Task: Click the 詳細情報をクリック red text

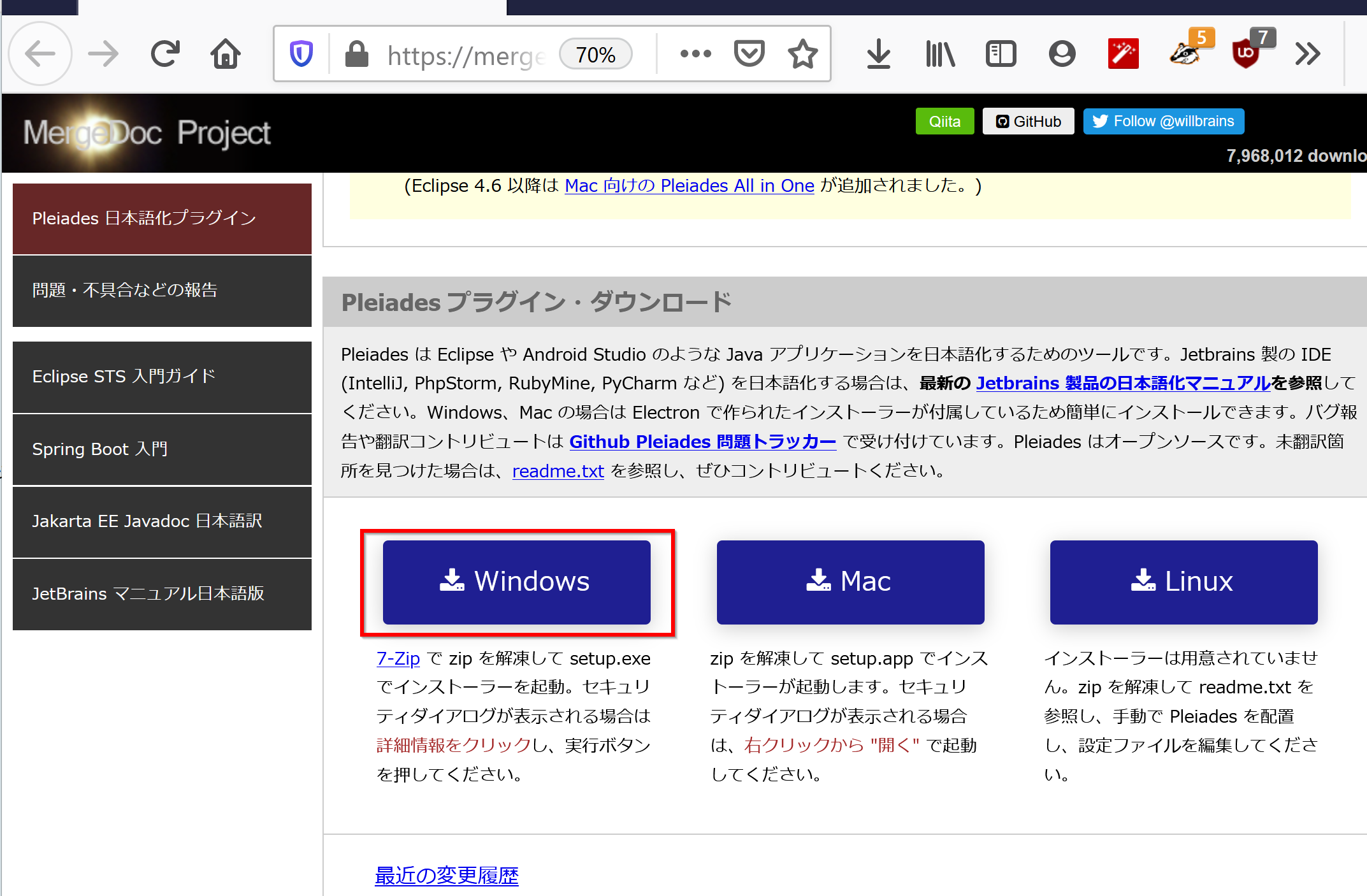Action: [x=453, y=745]
